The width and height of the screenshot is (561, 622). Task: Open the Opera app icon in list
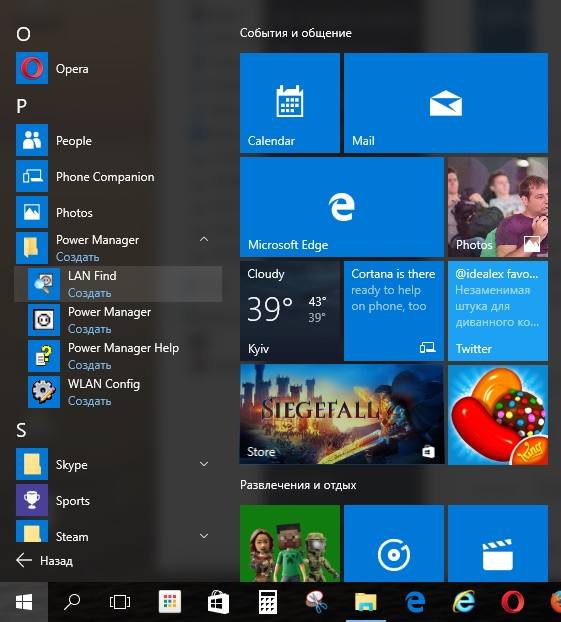coord(32,68)
